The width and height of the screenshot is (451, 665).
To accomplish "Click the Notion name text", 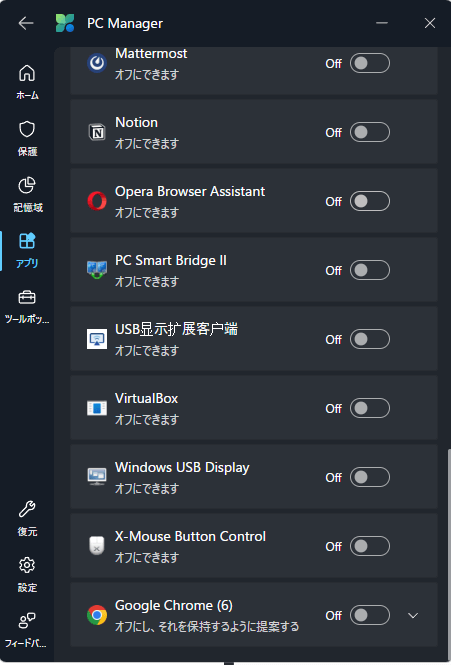I will [x=137, y=123].
